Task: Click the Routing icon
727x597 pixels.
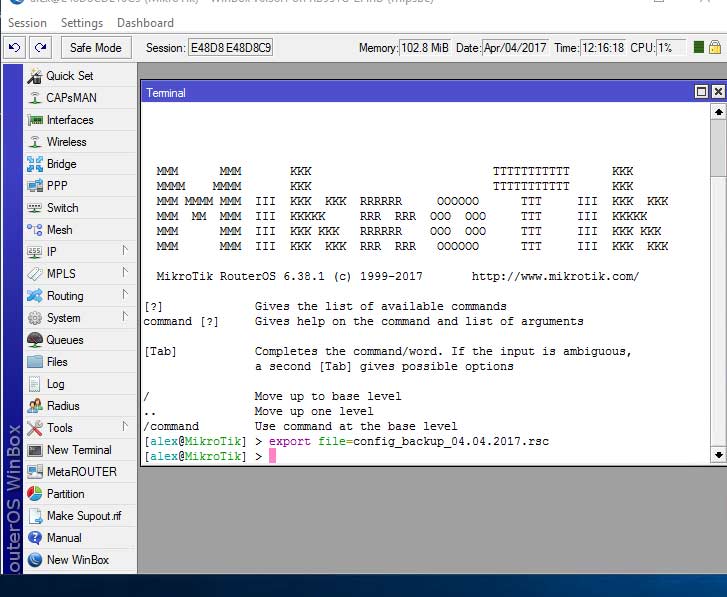Action: coord(35,296)
